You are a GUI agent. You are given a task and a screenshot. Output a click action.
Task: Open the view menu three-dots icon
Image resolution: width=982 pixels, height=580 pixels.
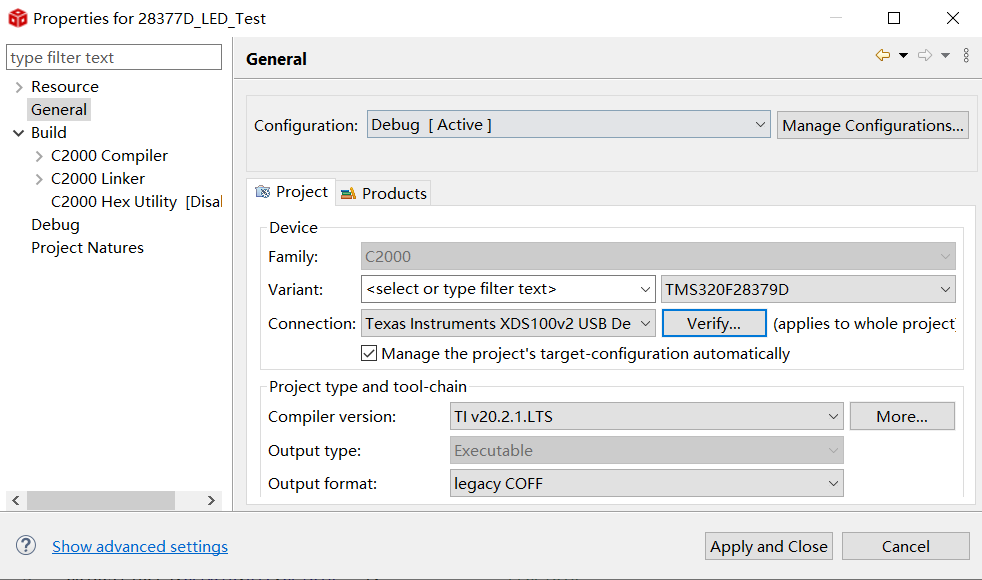966,56
